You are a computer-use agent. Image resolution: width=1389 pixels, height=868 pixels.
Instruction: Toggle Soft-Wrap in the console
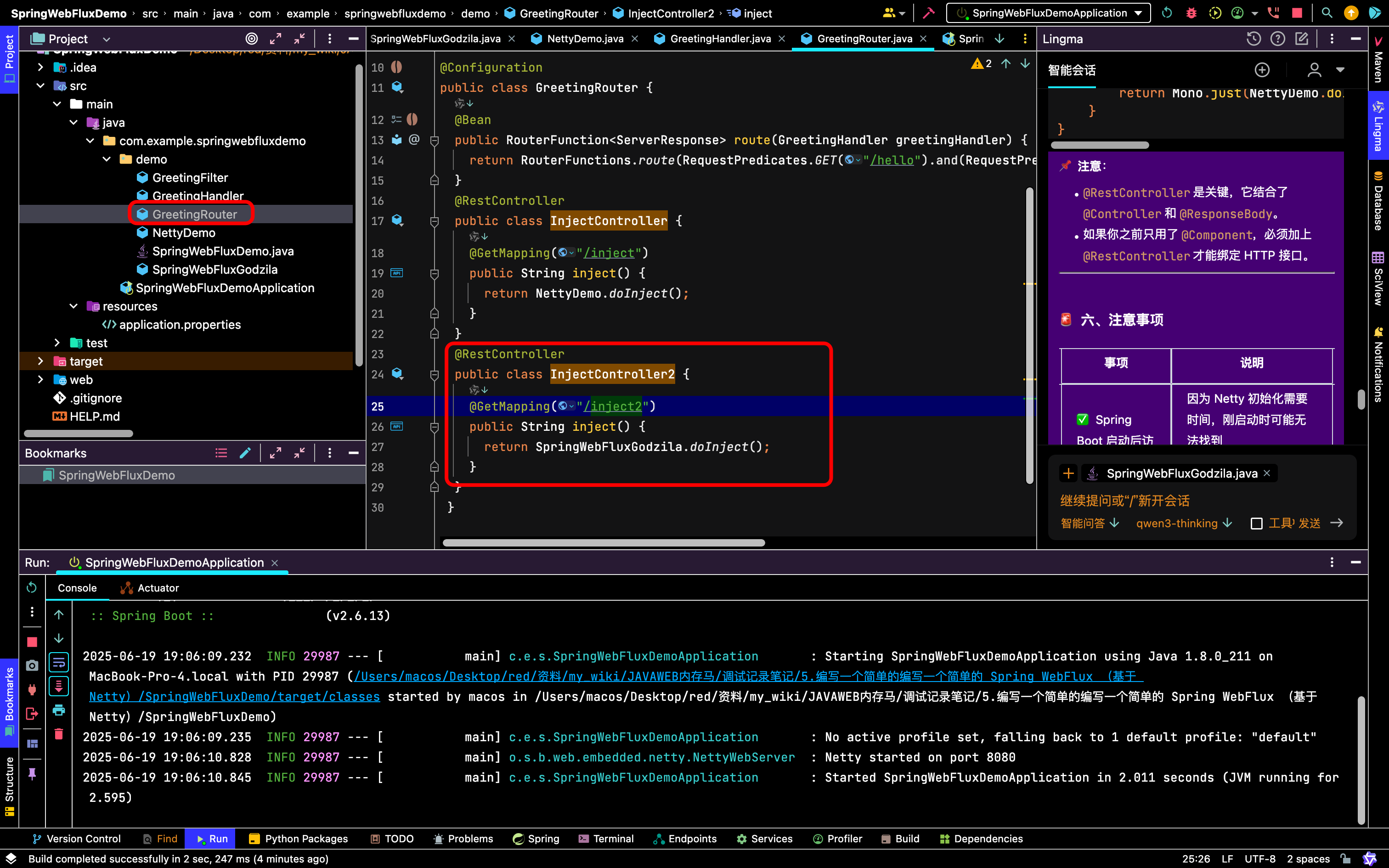tap(58, 662)
